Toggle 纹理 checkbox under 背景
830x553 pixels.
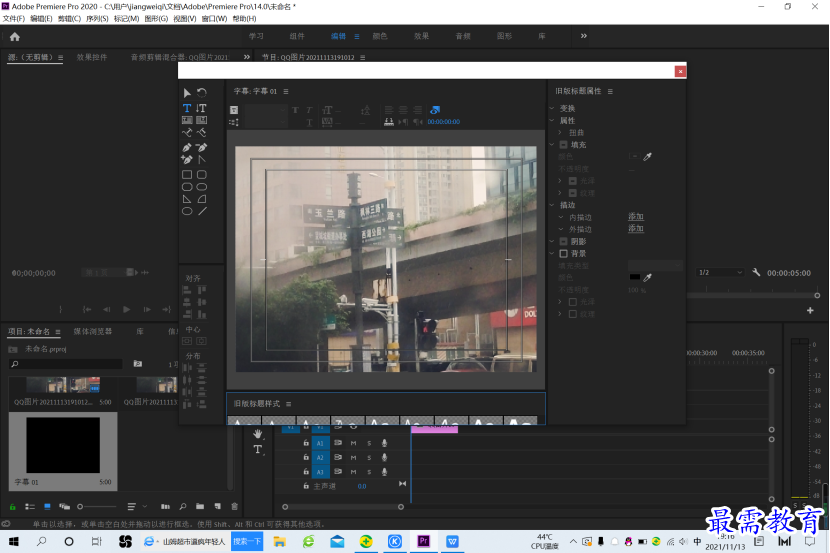[573, 314]
